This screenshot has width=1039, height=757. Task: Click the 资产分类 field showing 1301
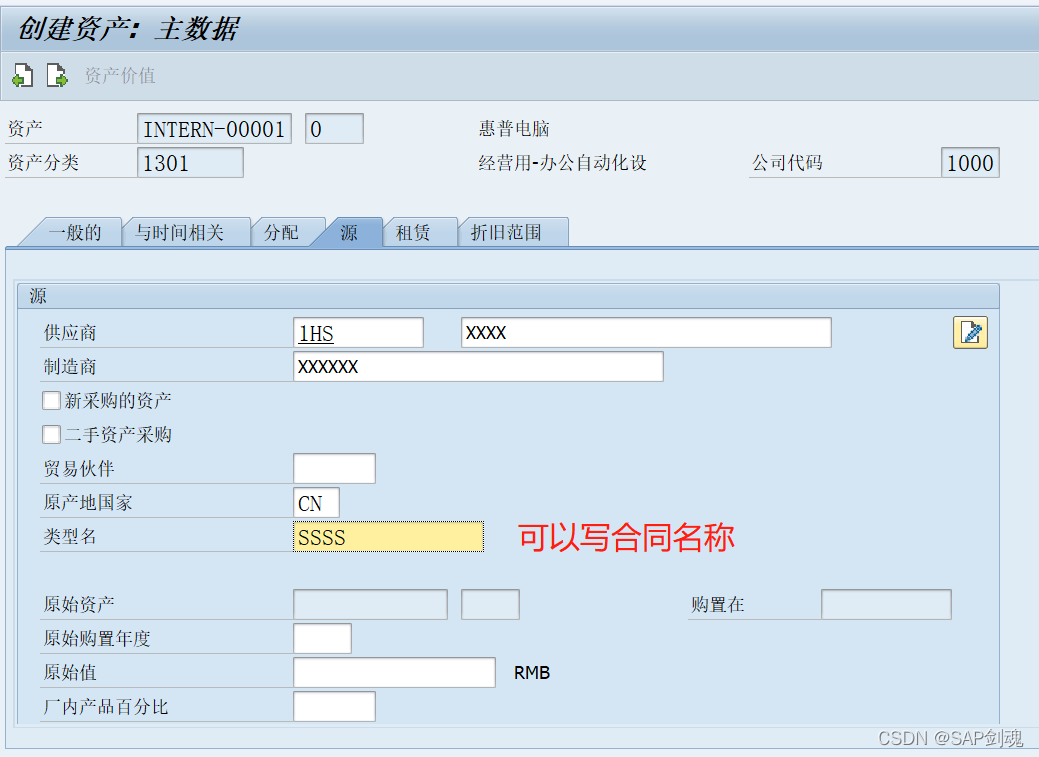point(190,162)
